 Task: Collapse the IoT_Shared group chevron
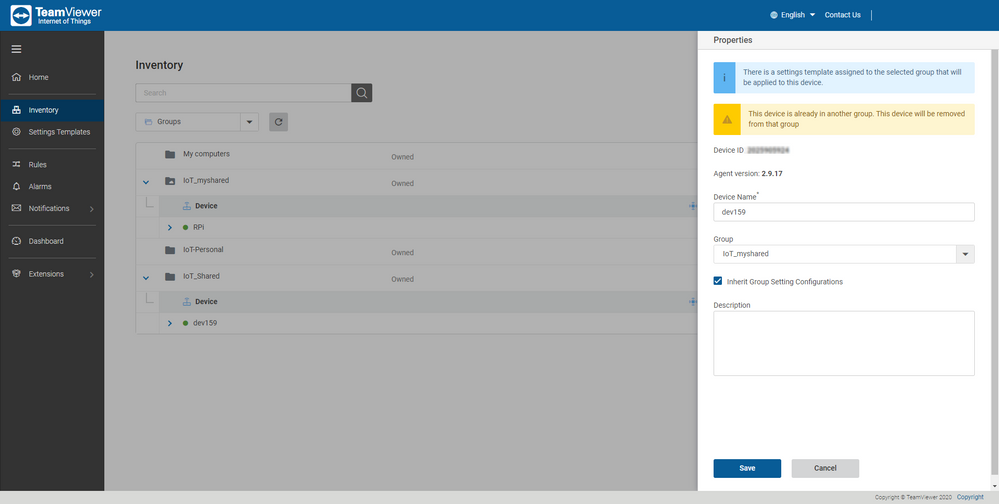[x=146, y=278]
